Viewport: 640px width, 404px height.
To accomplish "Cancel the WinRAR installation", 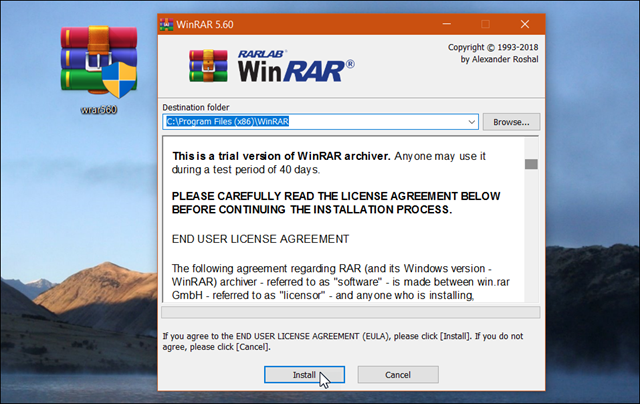I will click(398, 375).
